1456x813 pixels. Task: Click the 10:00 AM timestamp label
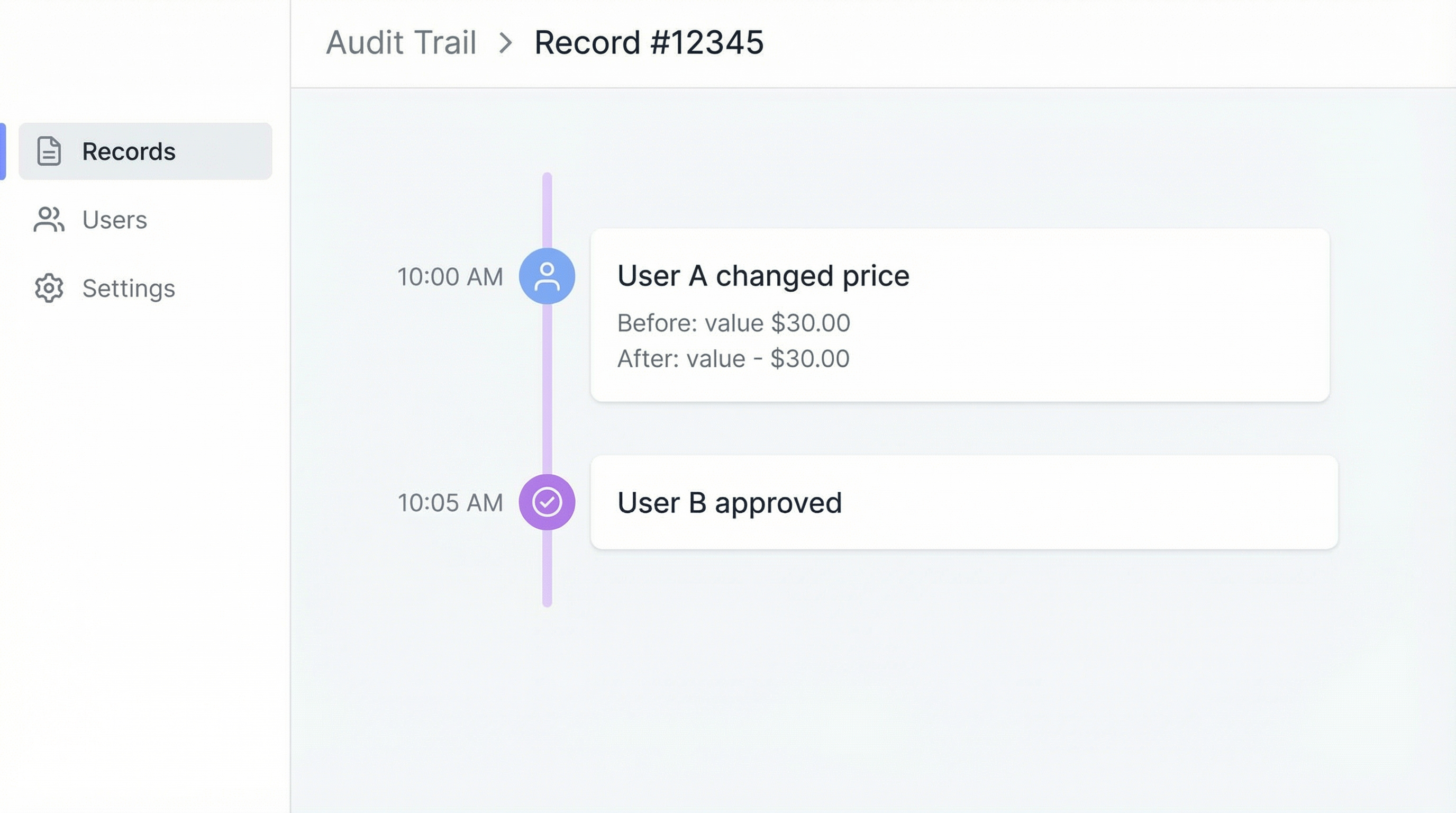449,276
